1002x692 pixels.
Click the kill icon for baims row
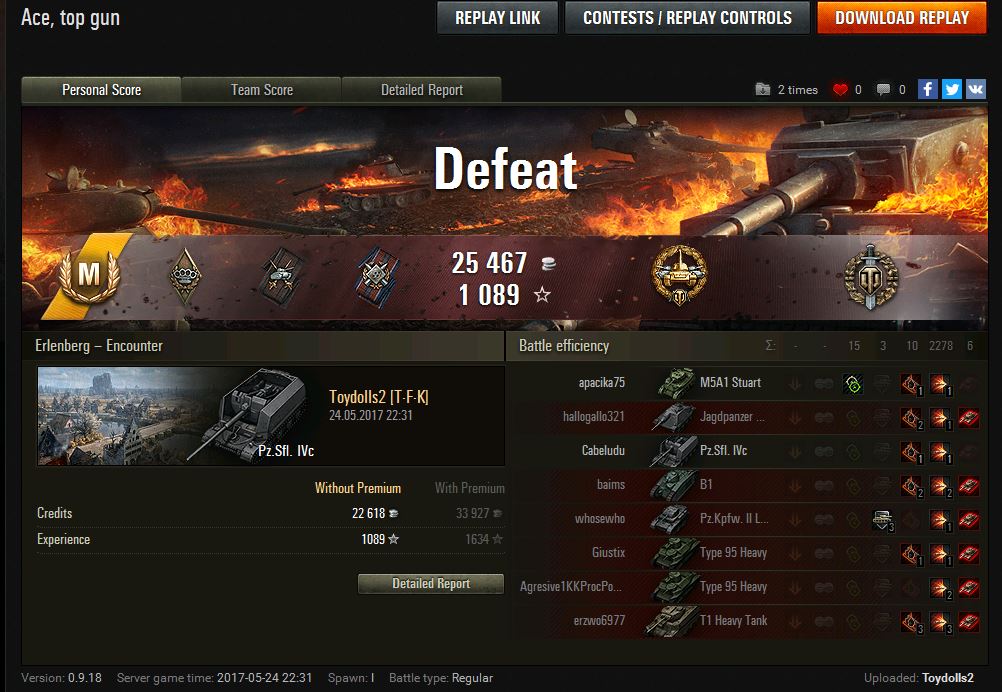click(x=969, y=486)
